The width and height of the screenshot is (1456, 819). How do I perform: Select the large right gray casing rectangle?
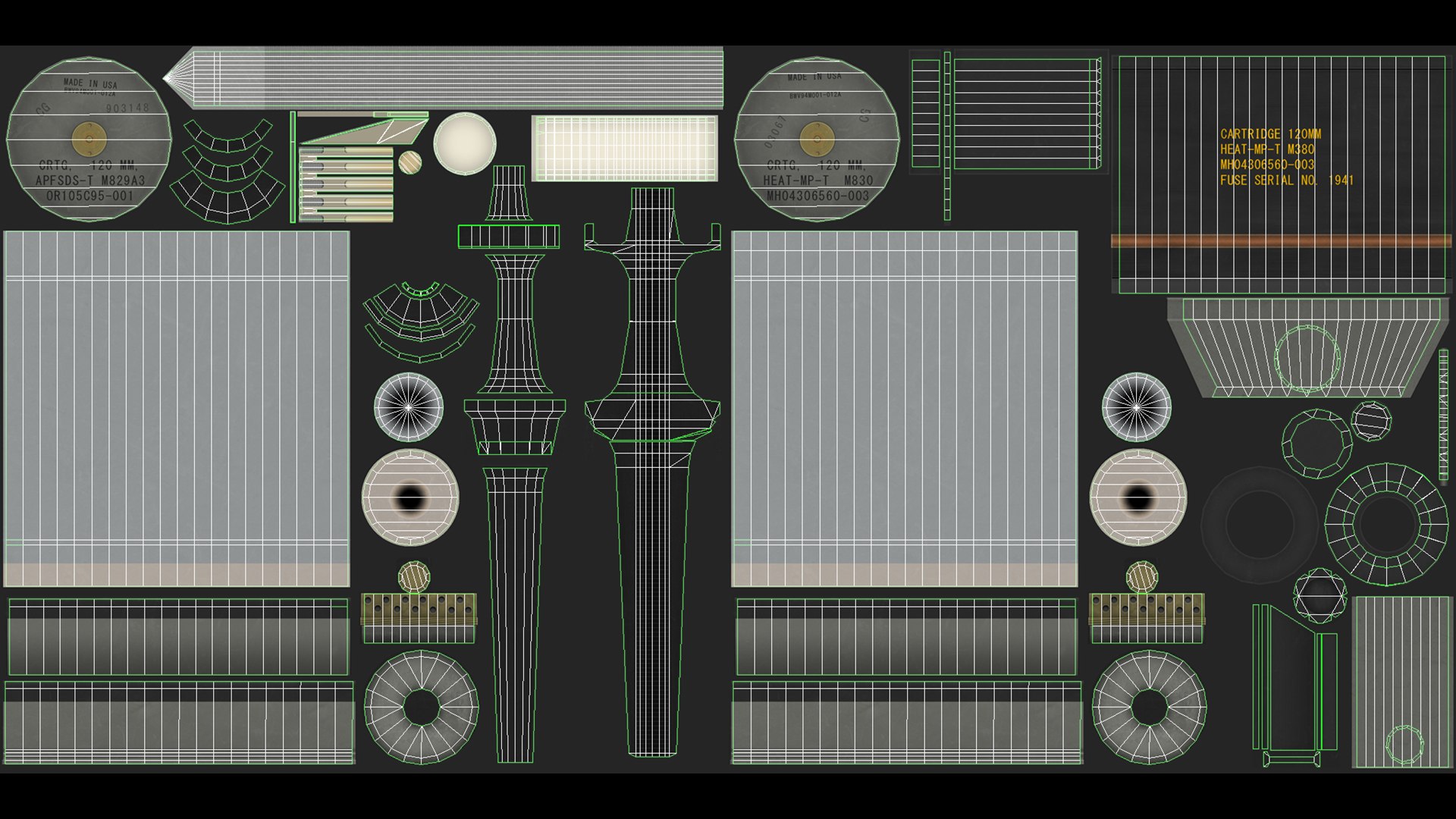click(904, 408)
